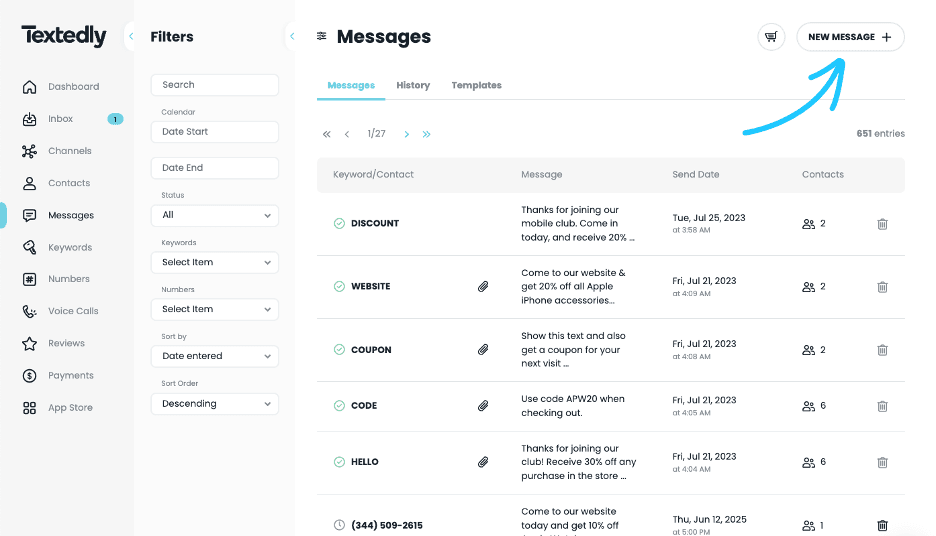Click the shopping cart icon
936x536 pixels.
tap(770, 37)
